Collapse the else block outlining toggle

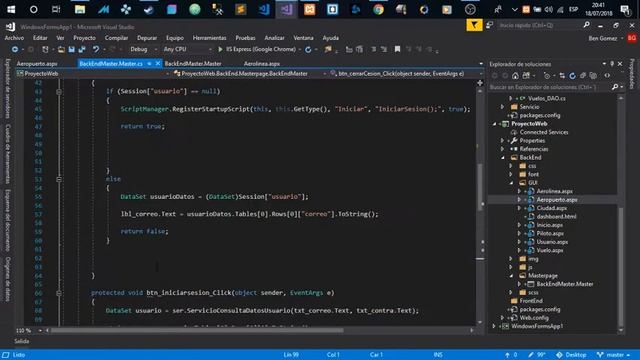[x=59, y=179]
